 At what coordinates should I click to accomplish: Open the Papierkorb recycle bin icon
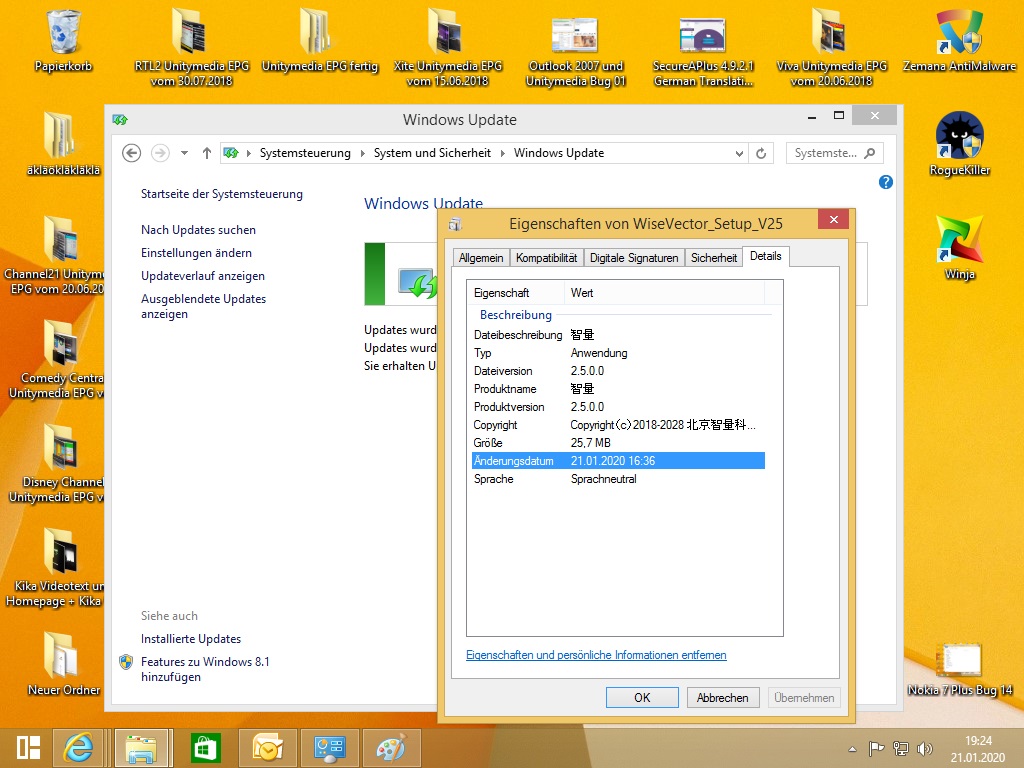tap(63, 40)
